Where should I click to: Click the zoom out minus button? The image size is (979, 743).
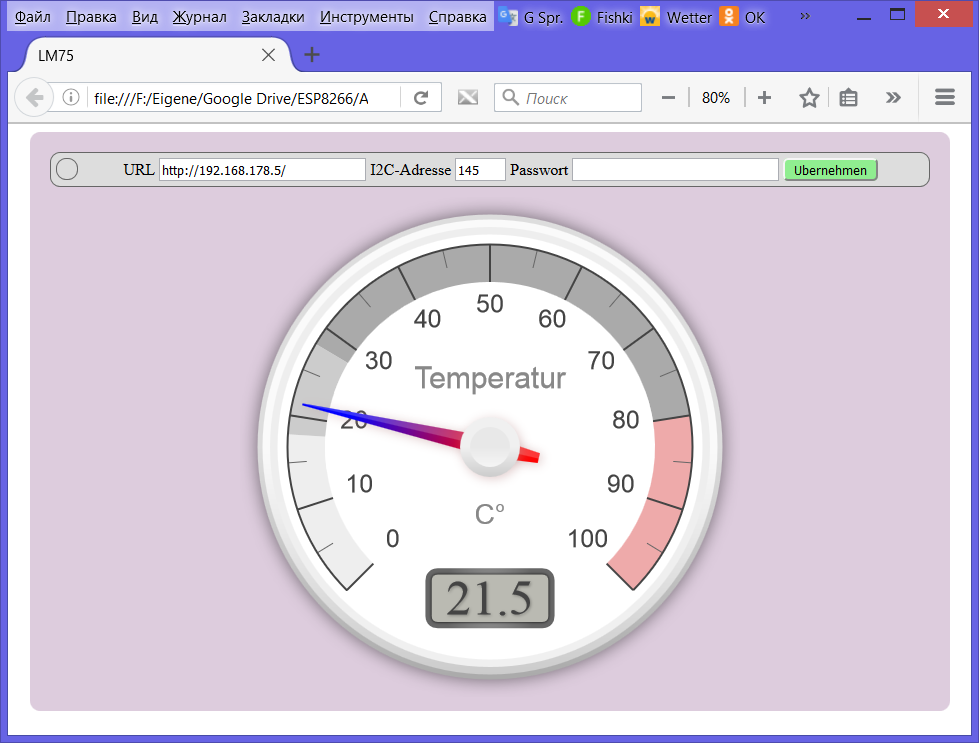point(669,98)
